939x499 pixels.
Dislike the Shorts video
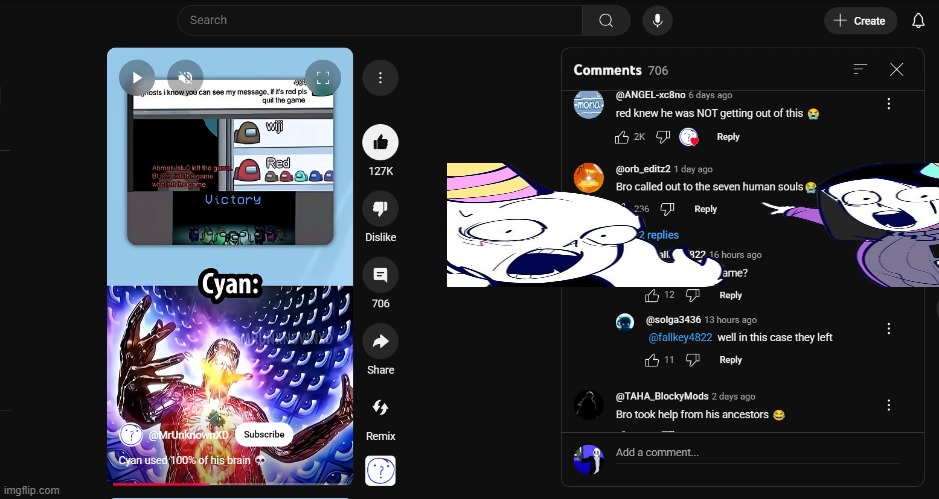[x=380, y=208]
